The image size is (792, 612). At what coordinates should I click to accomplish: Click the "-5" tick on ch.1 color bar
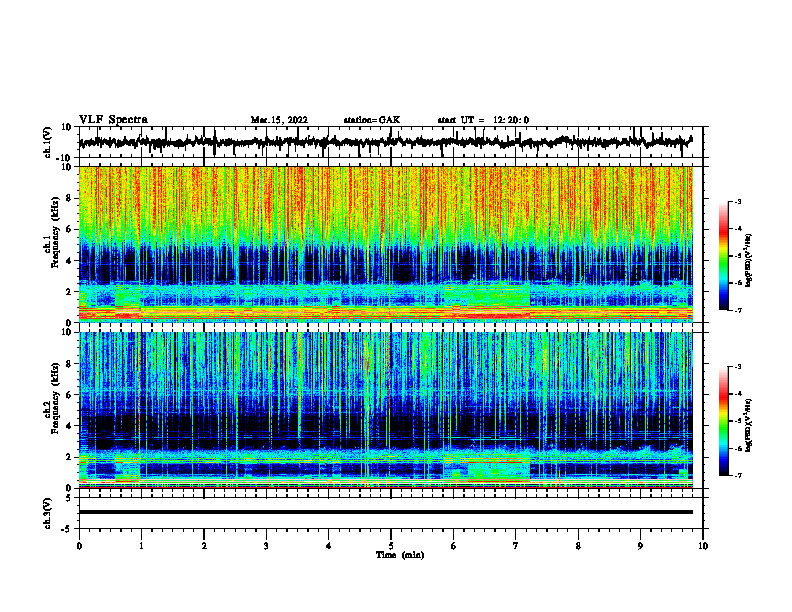[737, 256]
